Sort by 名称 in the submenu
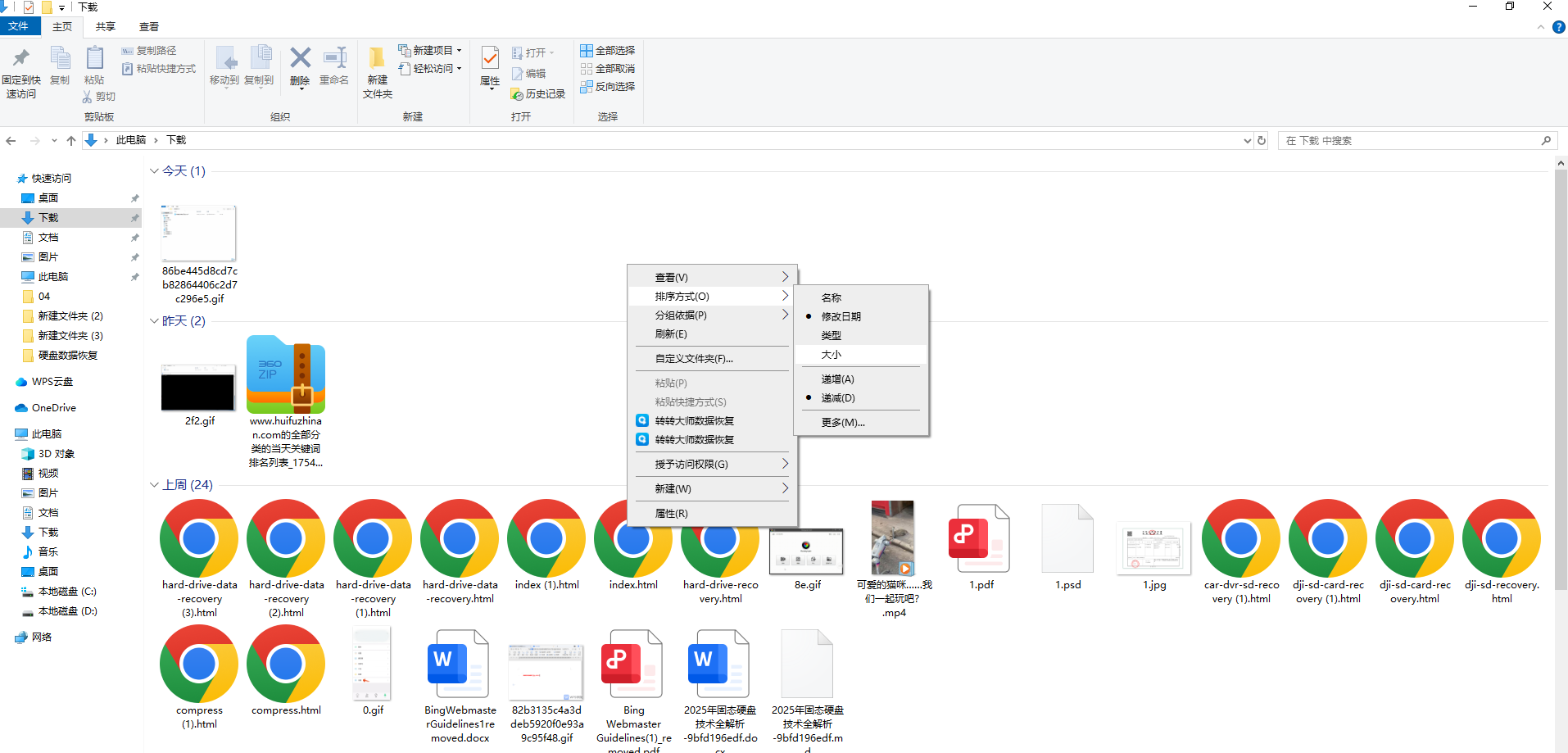1568x753 pixels. tap(861, 297)
